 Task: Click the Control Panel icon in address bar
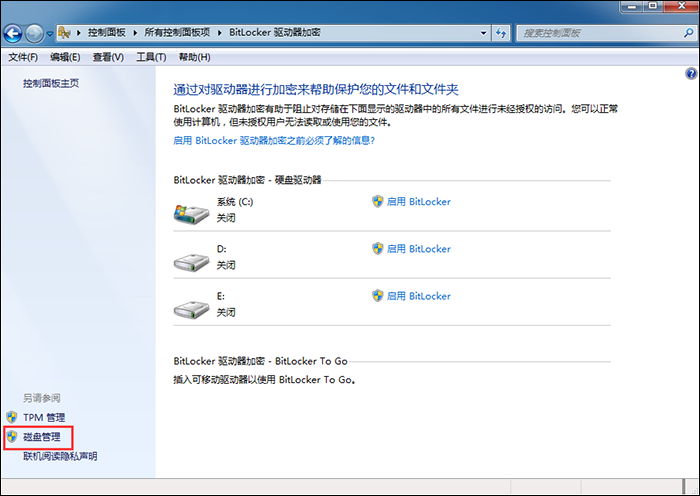click(x=64, y=33)
